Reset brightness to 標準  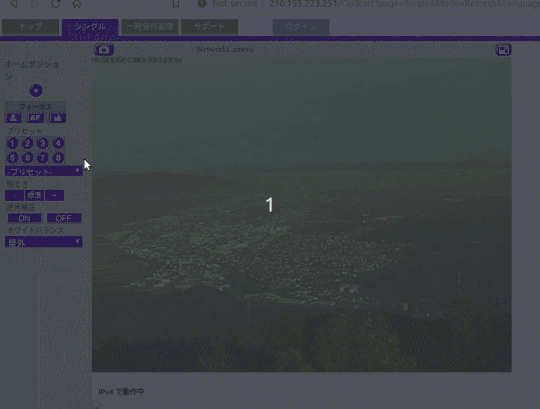point(34,196)
